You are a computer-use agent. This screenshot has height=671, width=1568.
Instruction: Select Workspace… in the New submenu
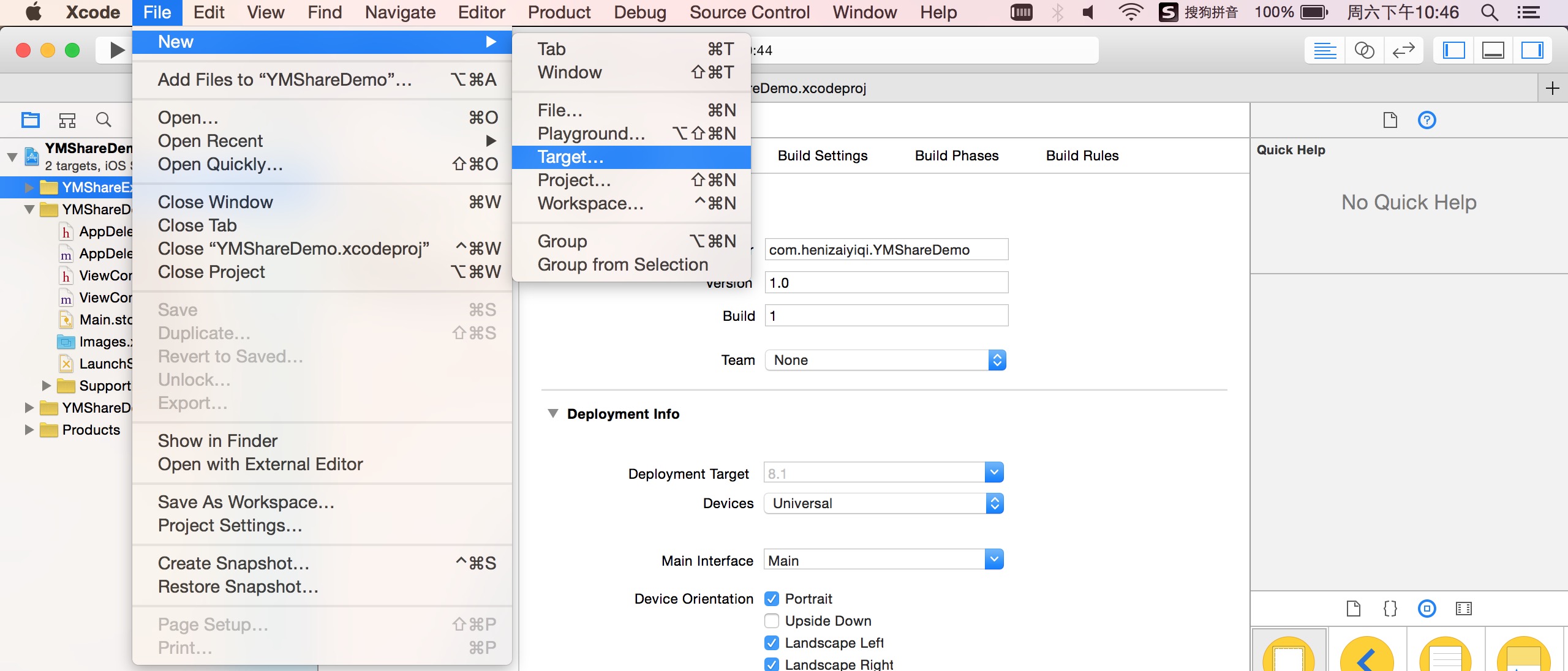click(631, 203)
